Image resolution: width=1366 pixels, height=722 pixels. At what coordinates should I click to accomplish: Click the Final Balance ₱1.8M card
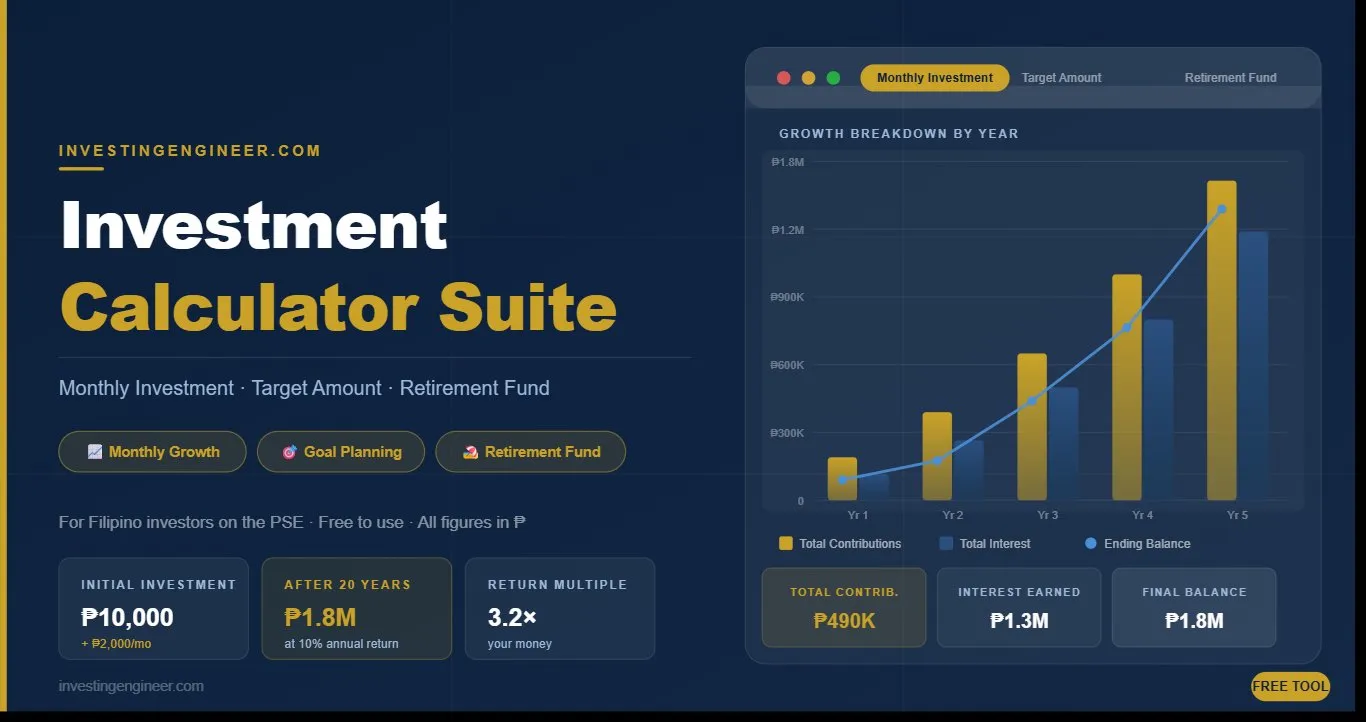tap(1194, 608)
